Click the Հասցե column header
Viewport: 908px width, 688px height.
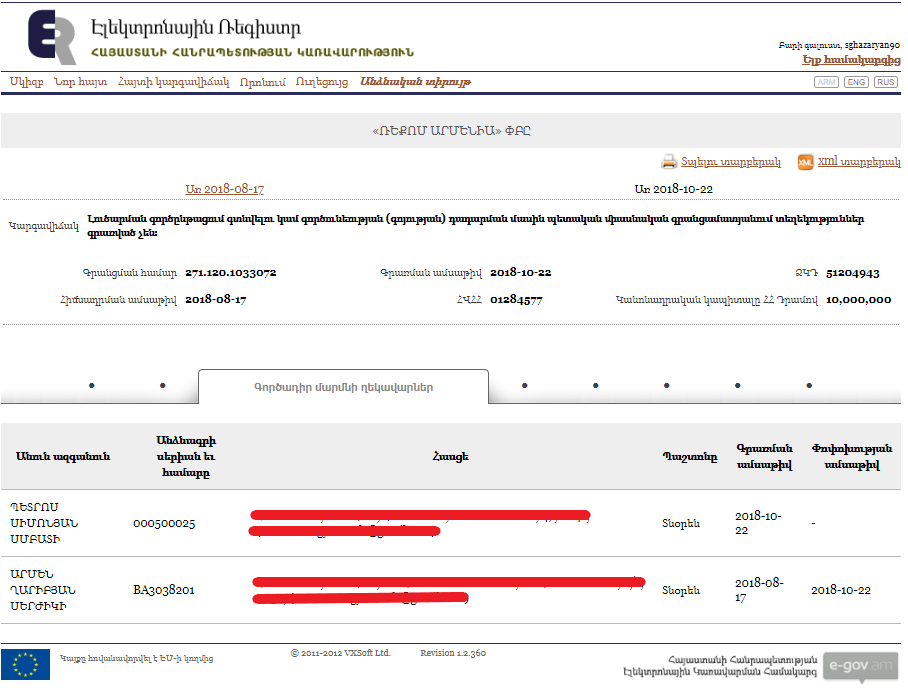click(x=451, y=456)
